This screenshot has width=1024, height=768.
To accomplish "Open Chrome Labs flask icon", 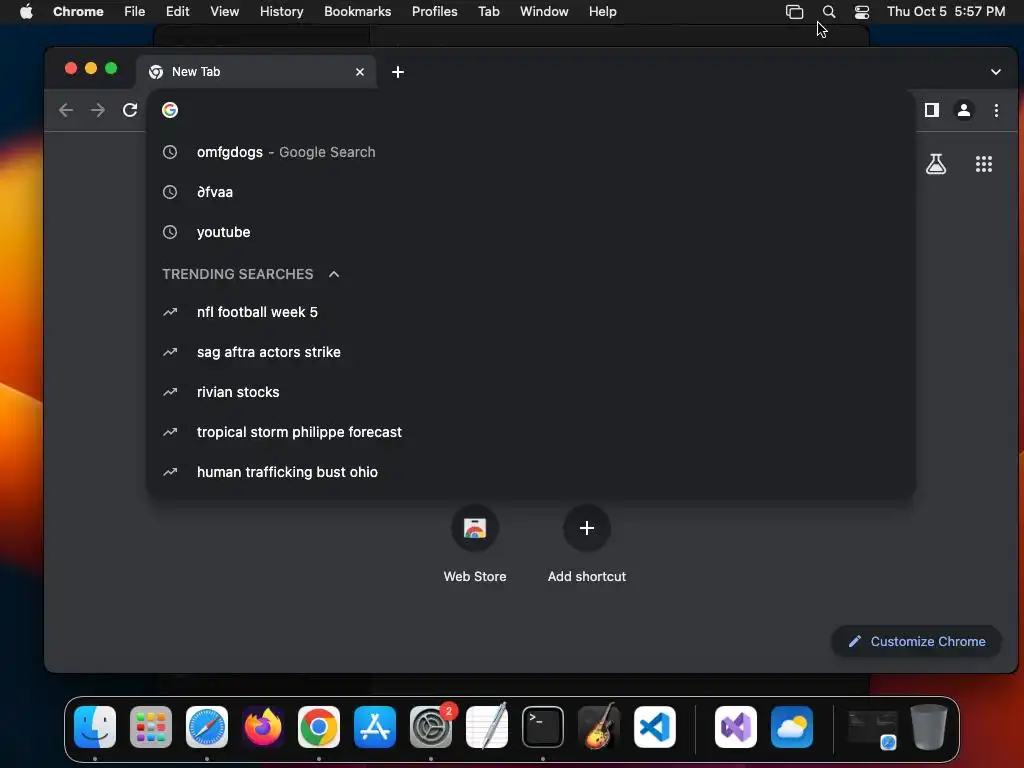I will pyautogui.click(x=936, y=164).
